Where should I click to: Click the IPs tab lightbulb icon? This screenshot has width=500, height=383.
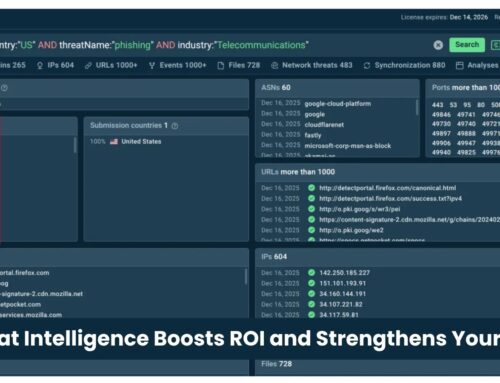tap(40, 66)
